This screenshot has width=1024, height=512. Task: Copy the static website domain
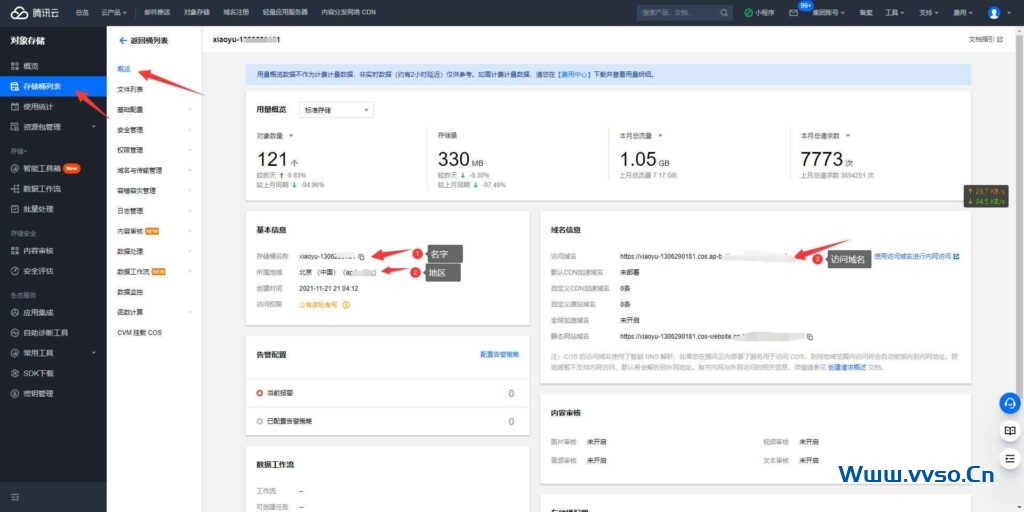pos(810,337)
